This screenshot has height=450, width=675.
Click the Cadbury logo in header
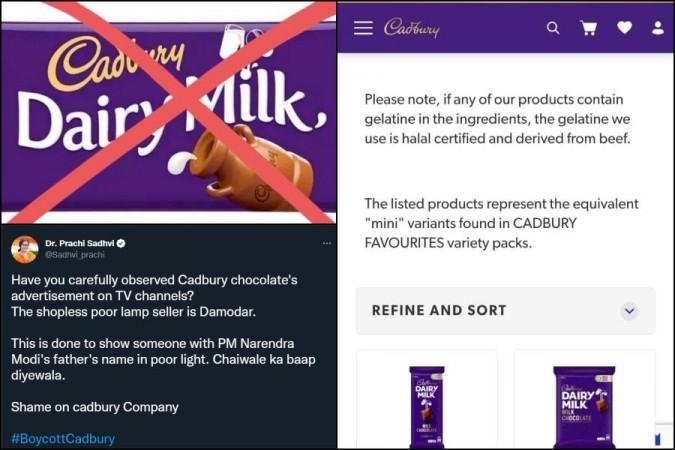pos(412,28)
